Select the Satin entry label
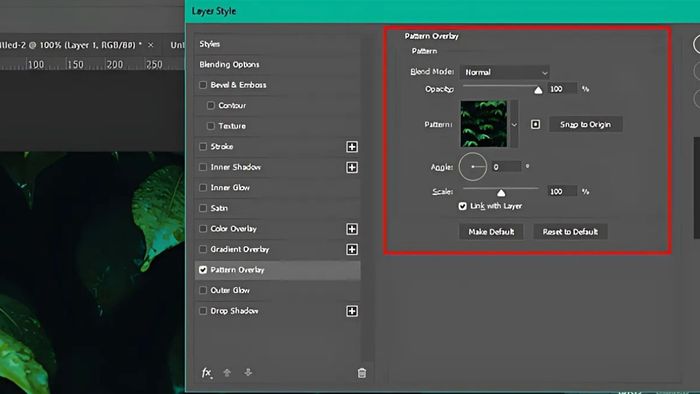This screenshot has width=700, height=394. pos(219,208)
